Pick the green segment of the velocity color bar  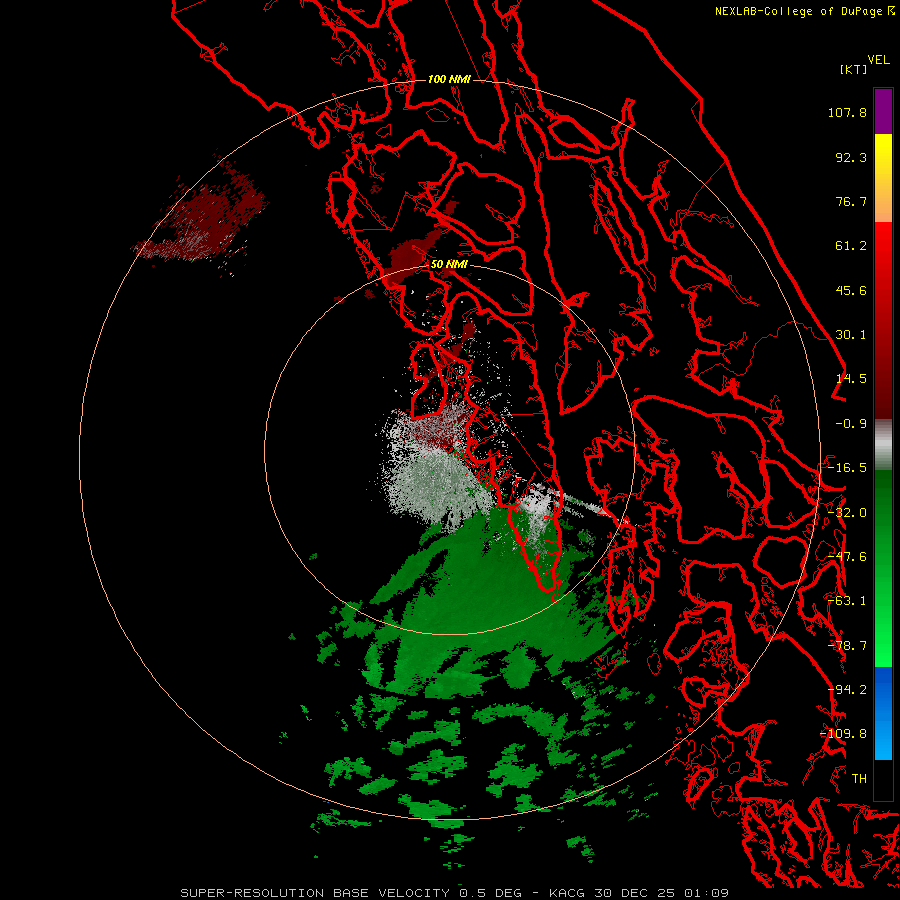[x=883, y=568]
